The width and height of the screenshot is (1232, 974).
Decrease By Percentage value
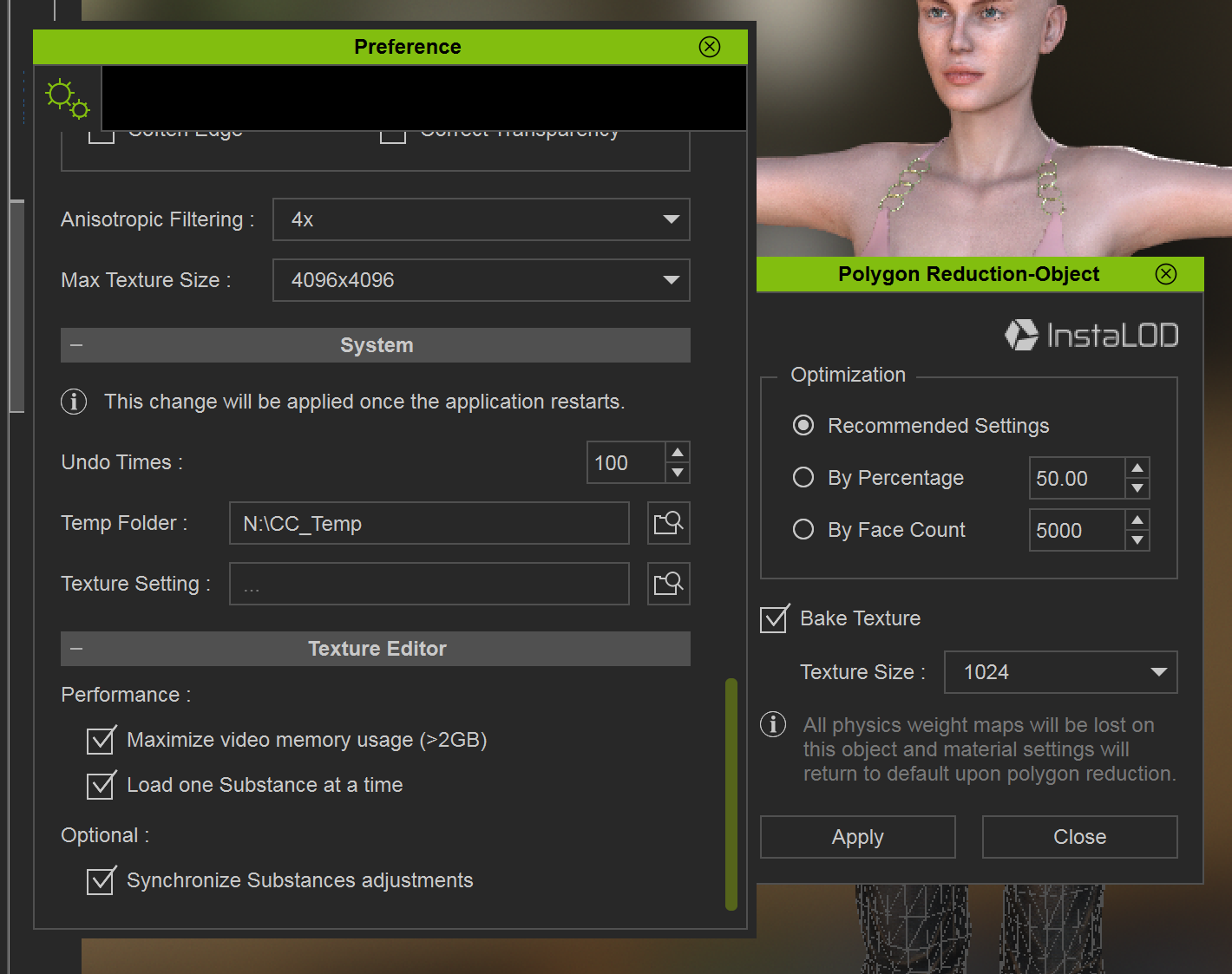click(x=1137, y=488)
